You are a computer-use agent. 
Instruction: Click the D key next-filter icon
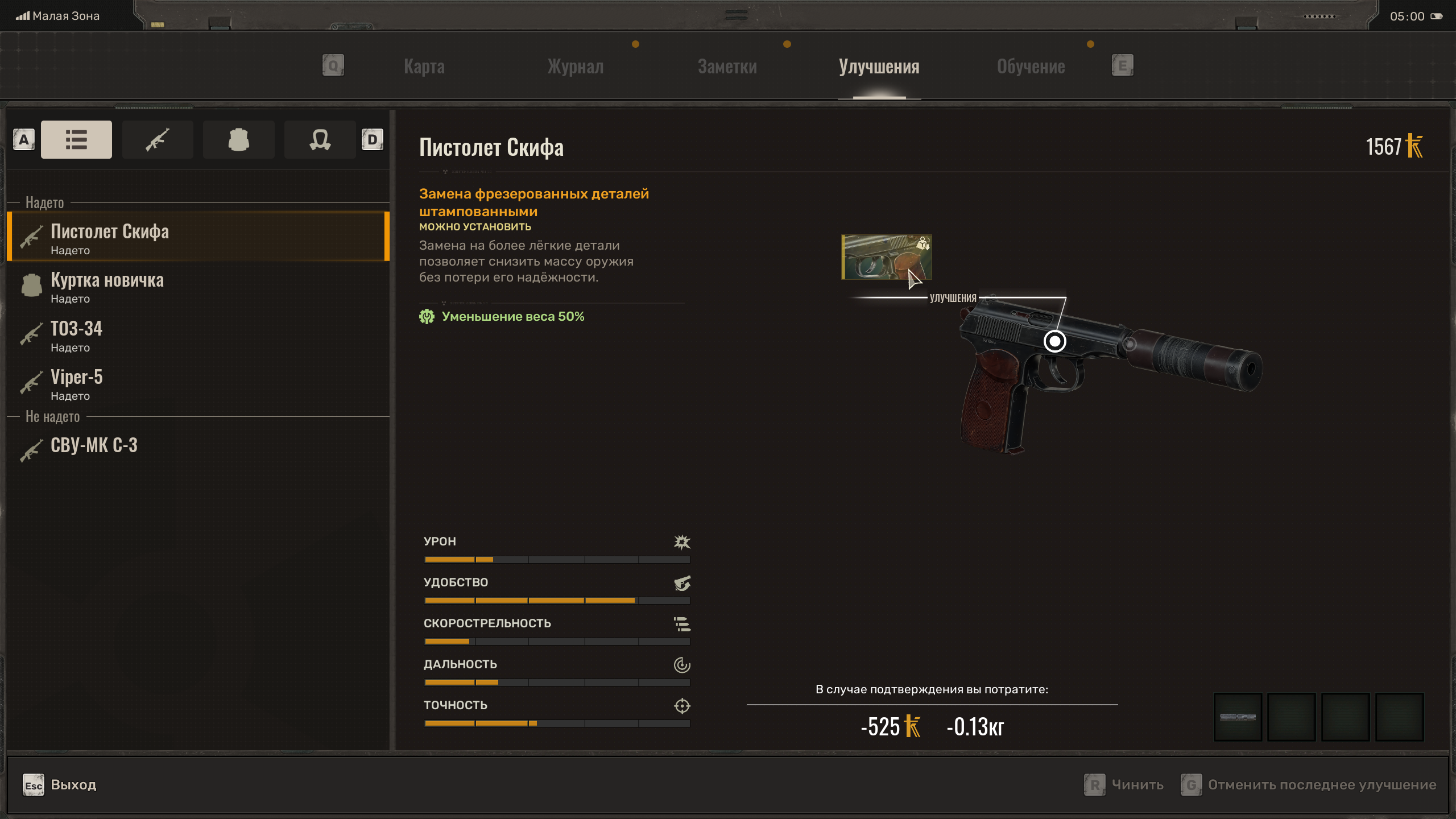[373, 139]
